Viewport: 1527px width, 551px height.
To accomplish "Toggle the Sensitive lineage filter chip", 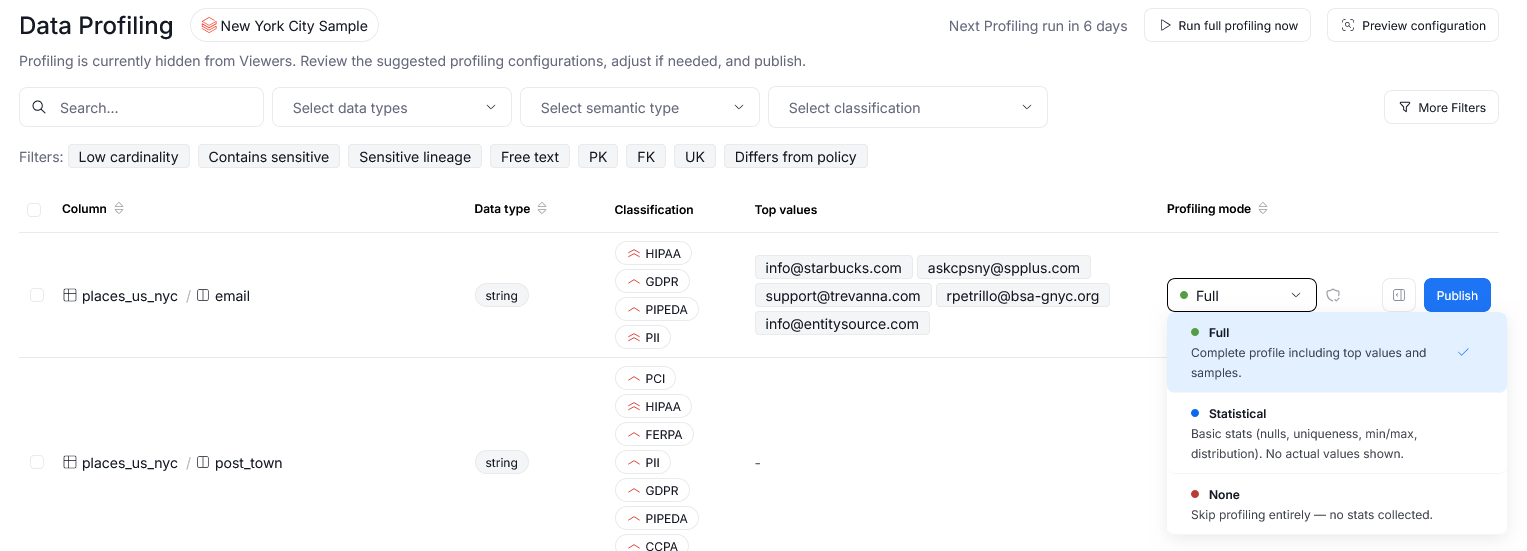I will click(x=415, y=156).
